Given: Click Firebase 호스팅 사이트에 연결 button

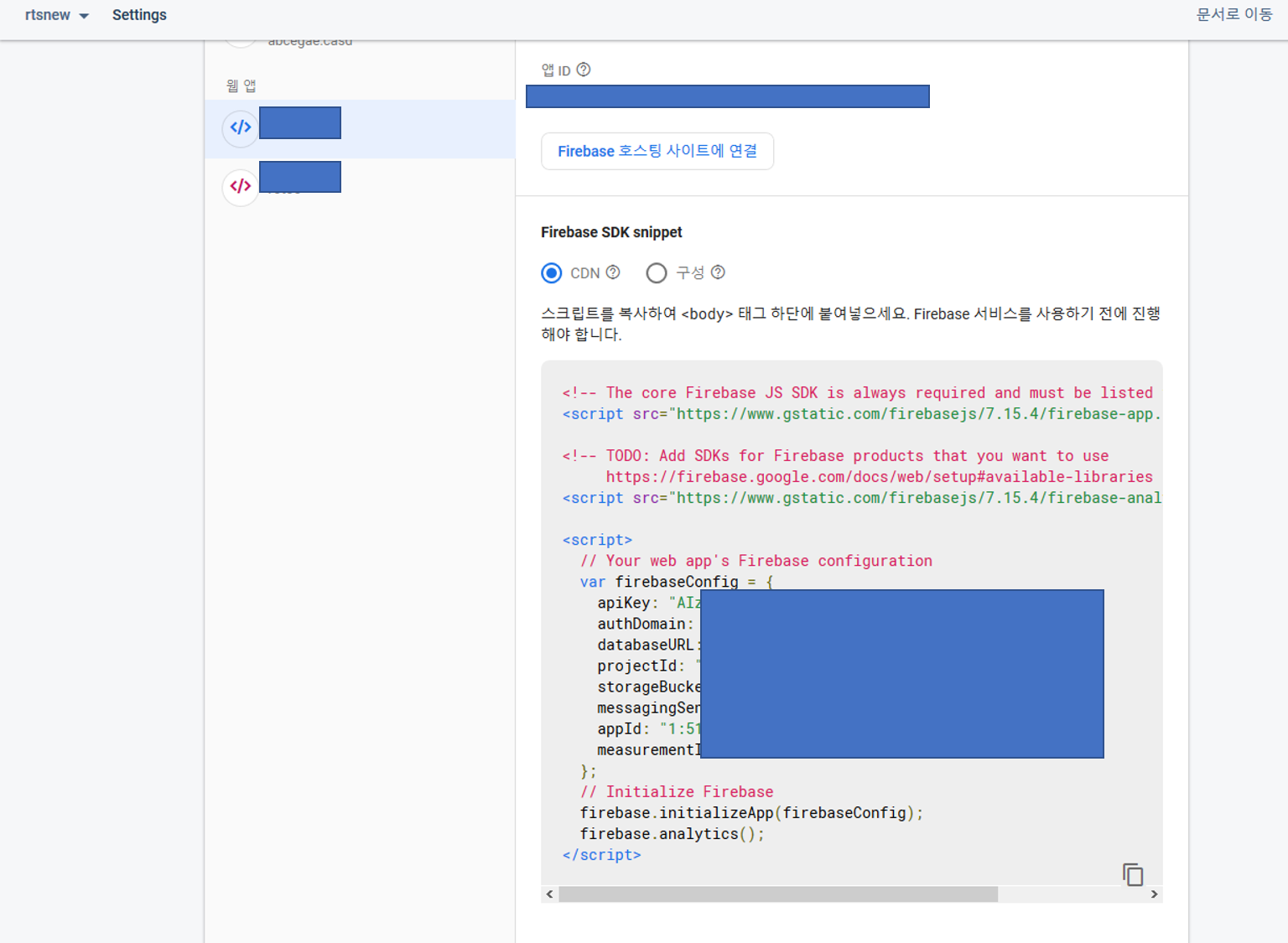Looking at the screenshot, I should tap(657, 151).
